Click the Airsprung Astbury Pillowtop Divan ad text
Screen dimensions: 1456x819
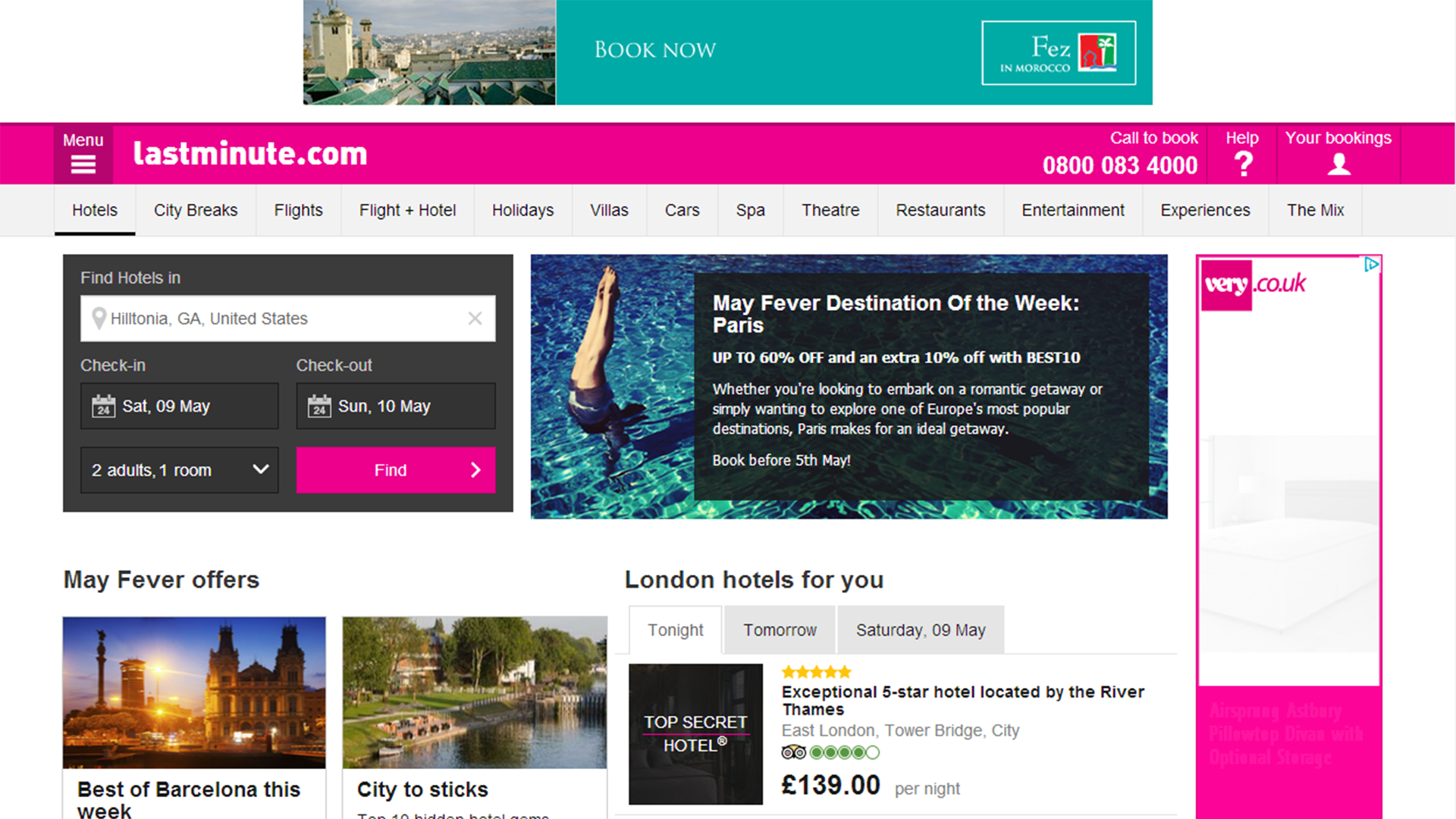(1285, 734)
